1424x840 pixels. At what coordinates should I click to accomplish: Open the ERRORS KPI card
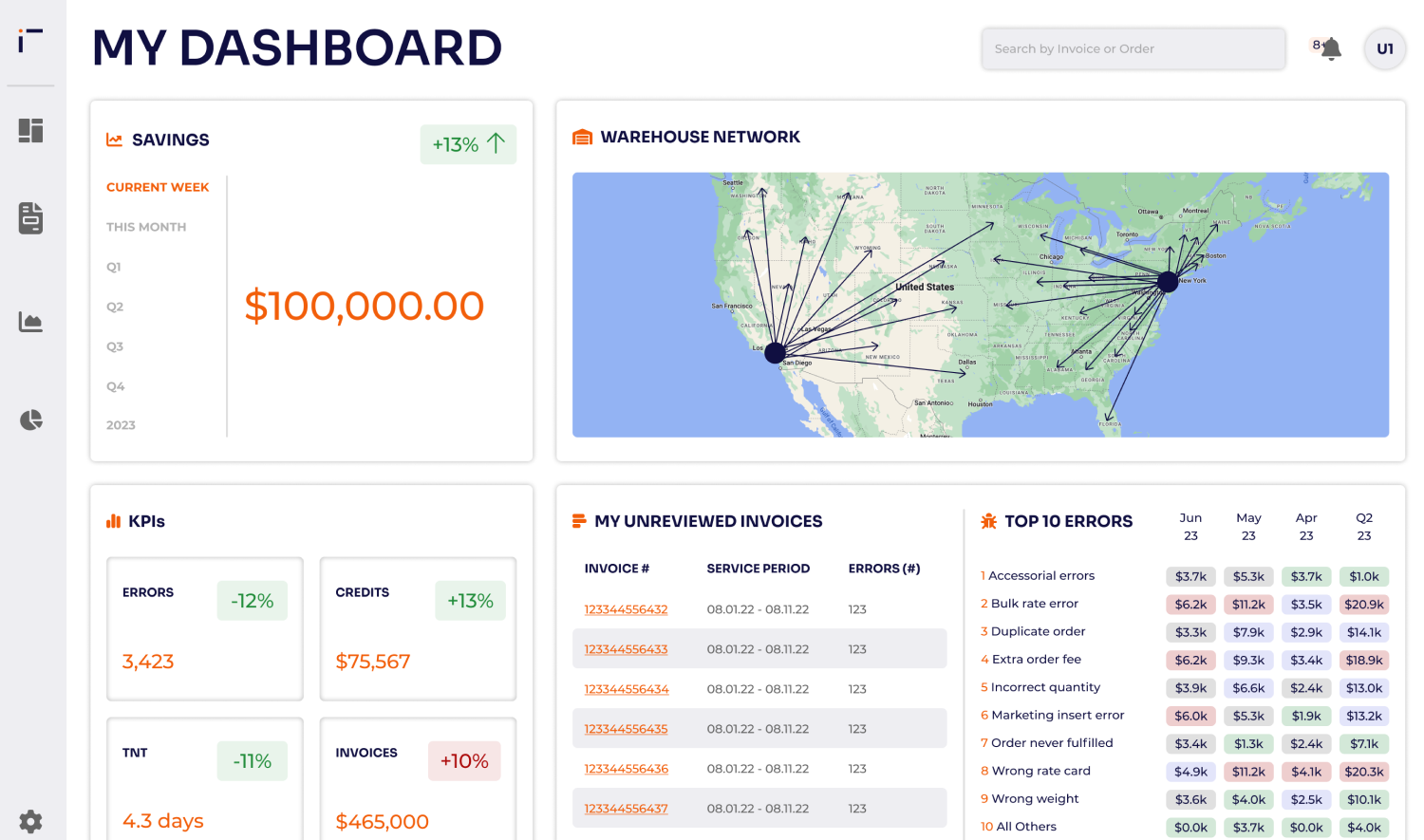[205, 628]
